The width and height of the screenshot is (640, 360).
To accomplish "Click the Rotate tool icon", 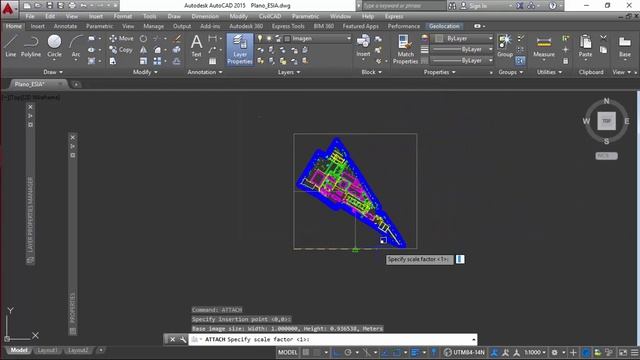I will coord(143,38).
